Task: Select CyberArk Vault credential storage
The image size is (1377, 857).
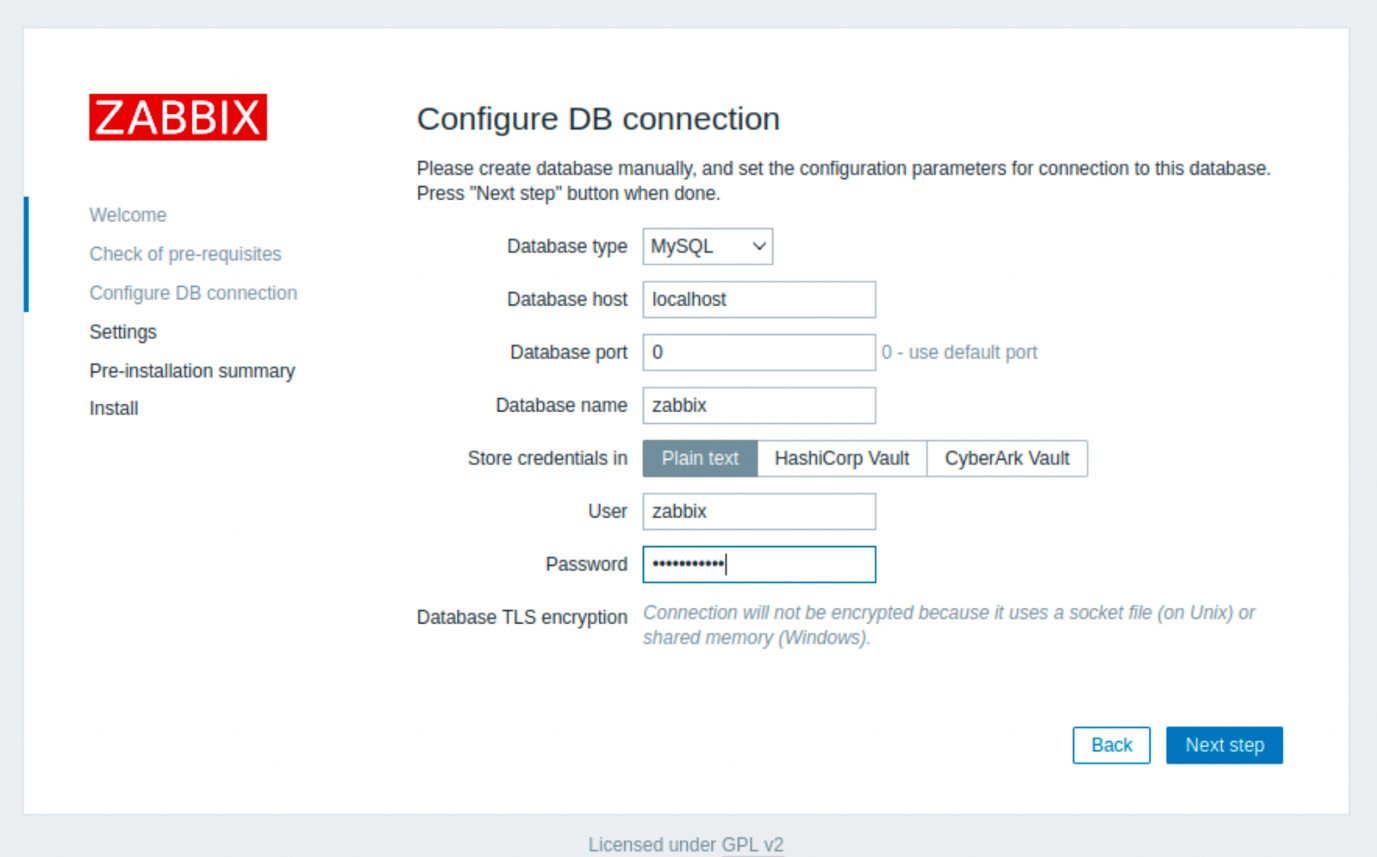Action: tap(1007, 458)
